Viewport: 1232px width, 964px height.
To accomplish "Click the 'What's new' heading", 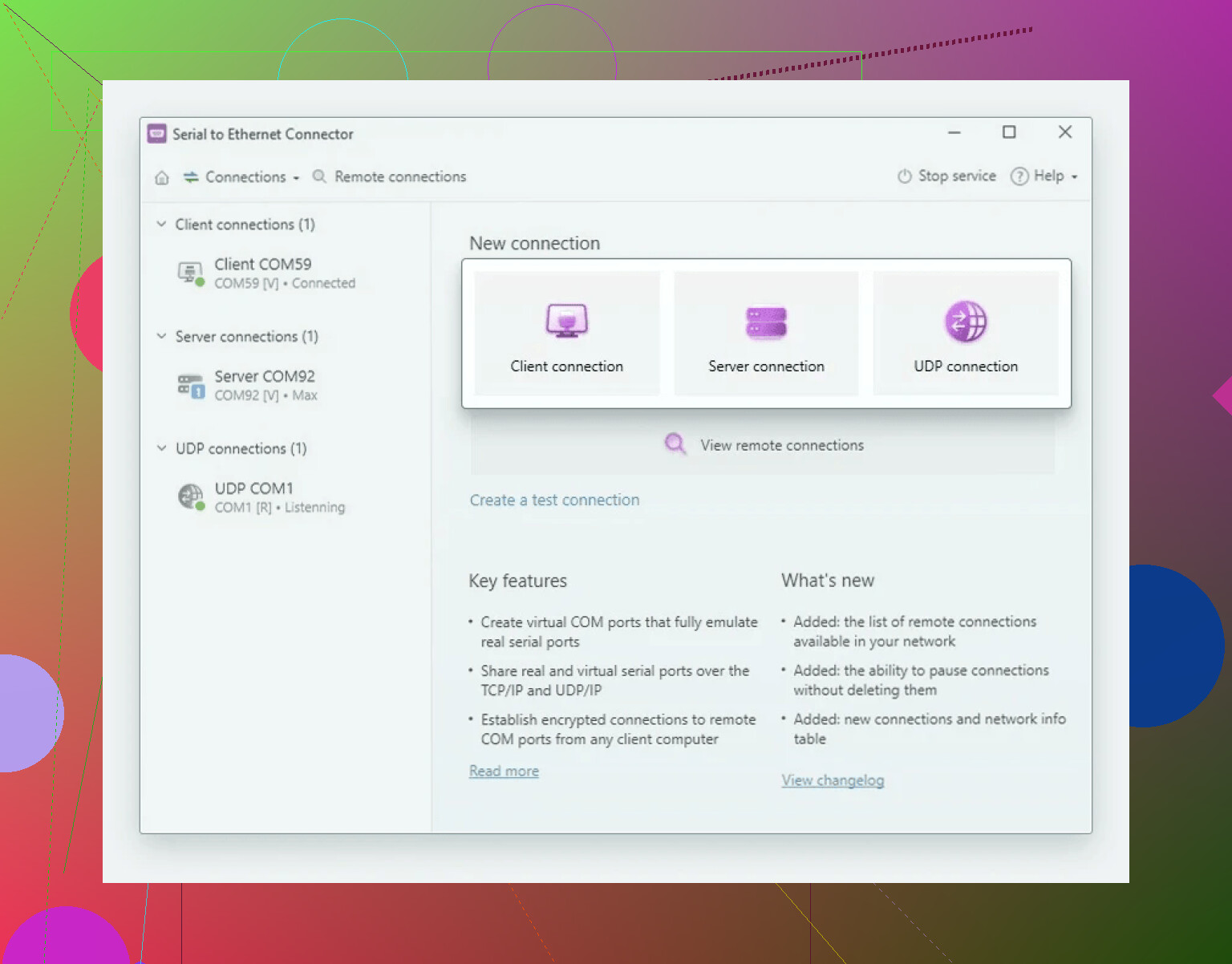I will 828,580.
